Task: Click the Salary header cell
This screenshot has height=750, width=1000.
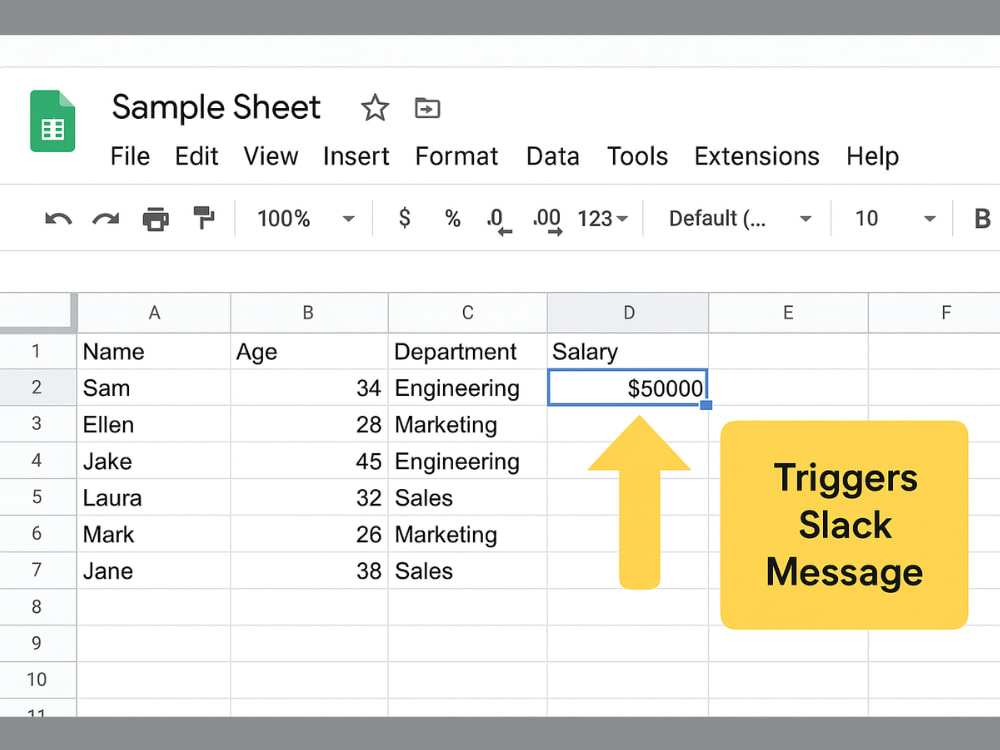Action: (x=628, y=351)
